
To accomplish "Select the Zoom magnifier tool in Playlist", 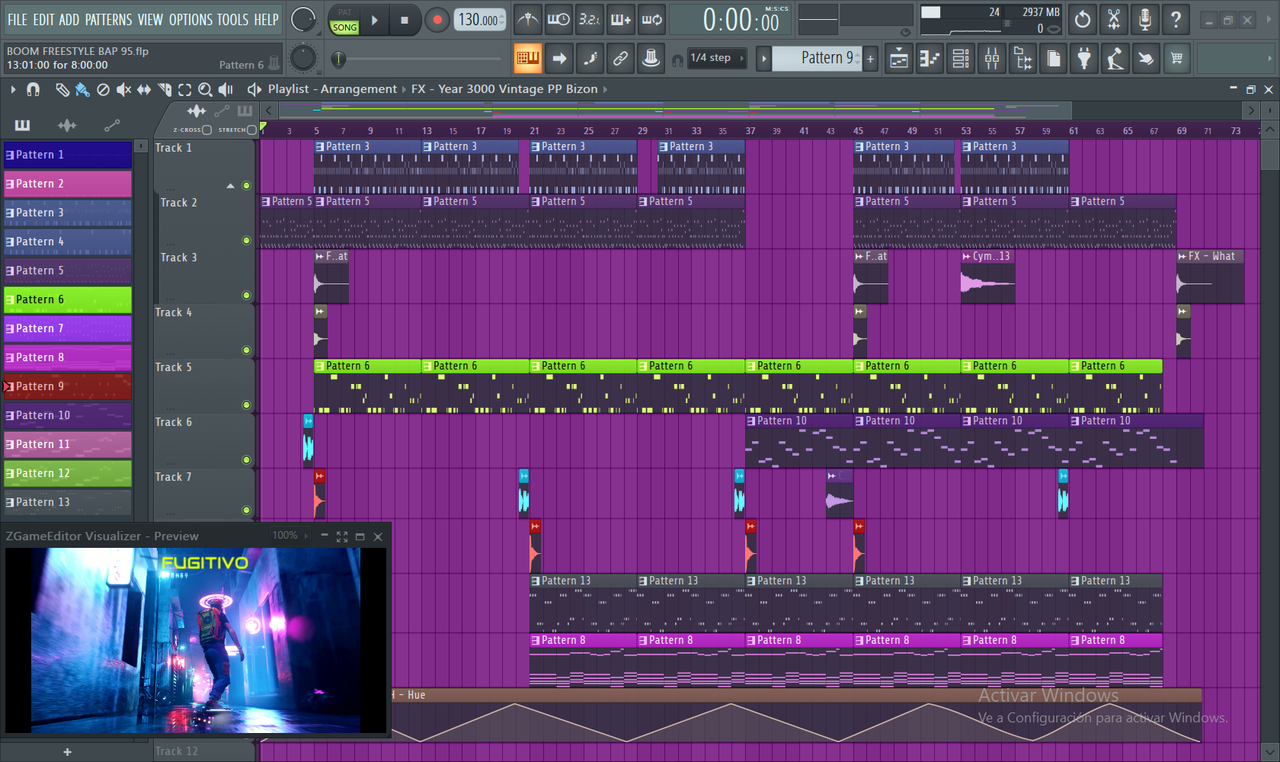I will 205,89.
